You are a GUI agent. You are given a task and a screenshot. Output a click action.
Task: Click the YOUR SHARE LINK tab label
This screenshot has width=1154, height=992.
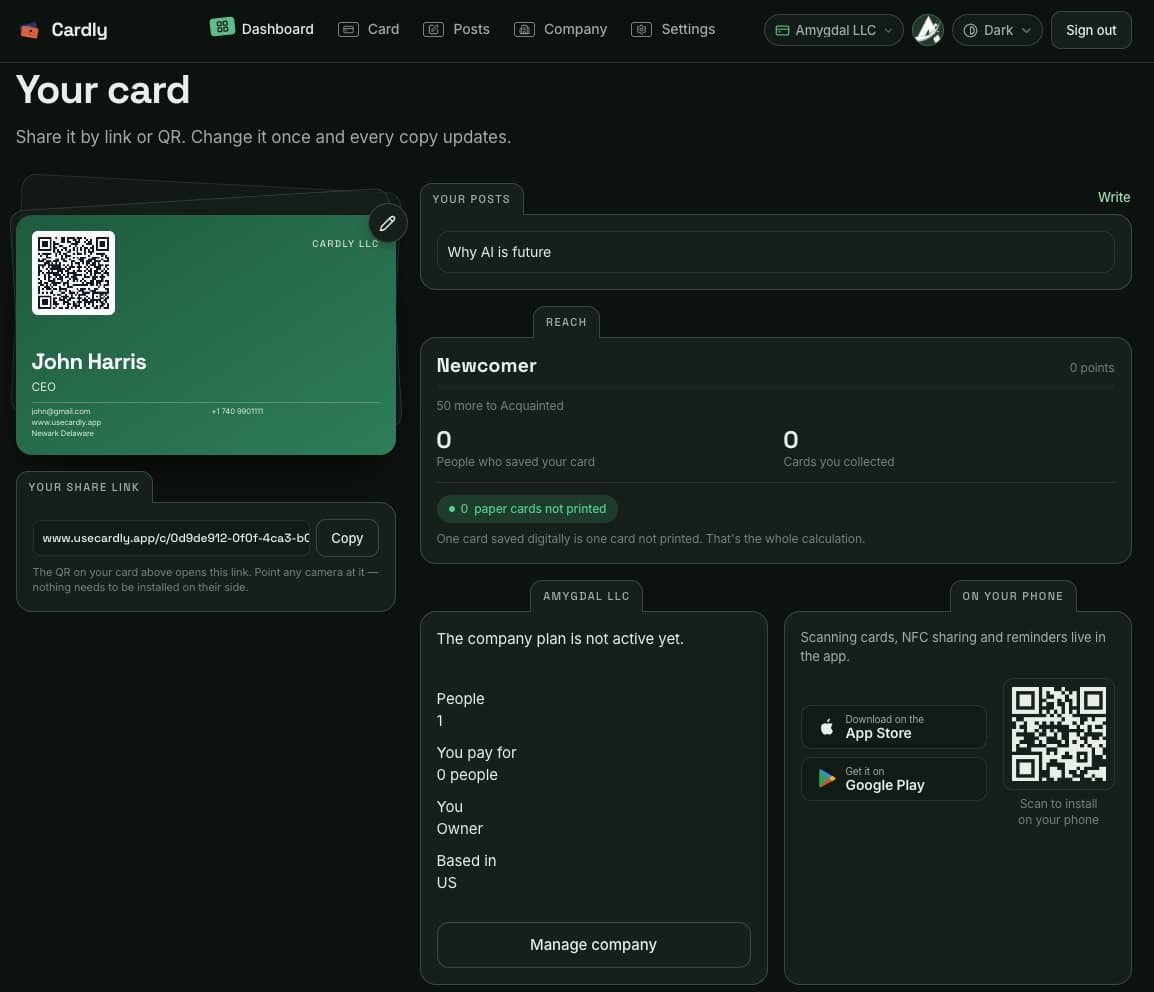84,487
